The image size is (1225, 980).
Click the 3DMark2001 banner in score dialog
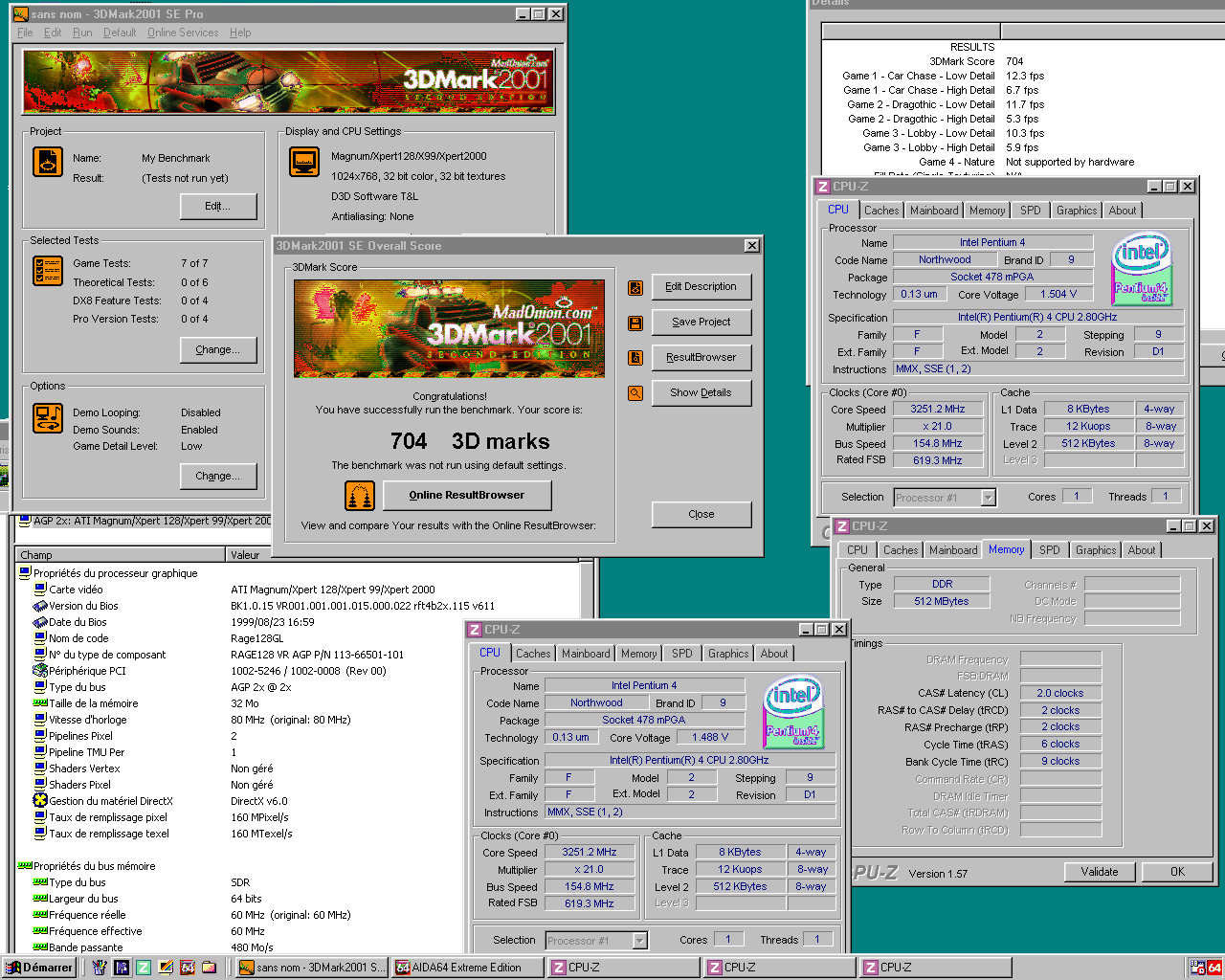pos(449,328)
